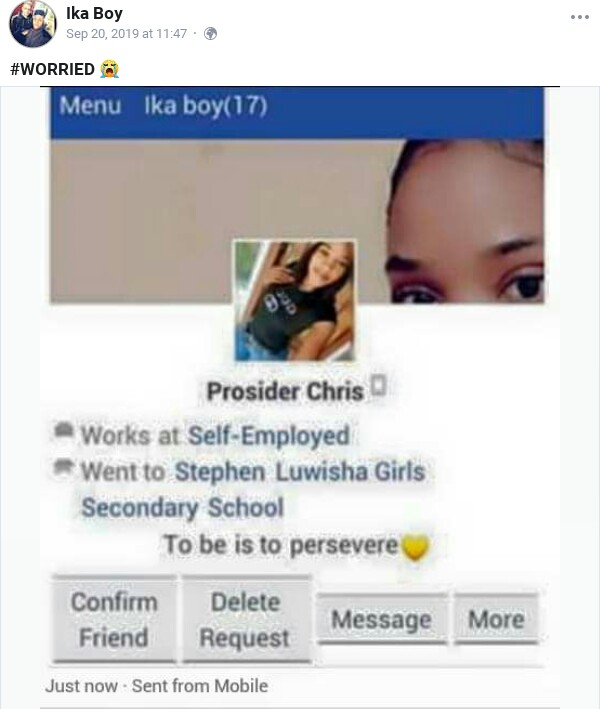The image size is (600, 709).
Task: Open the Self-Employed workplace link
Action: 269,436
